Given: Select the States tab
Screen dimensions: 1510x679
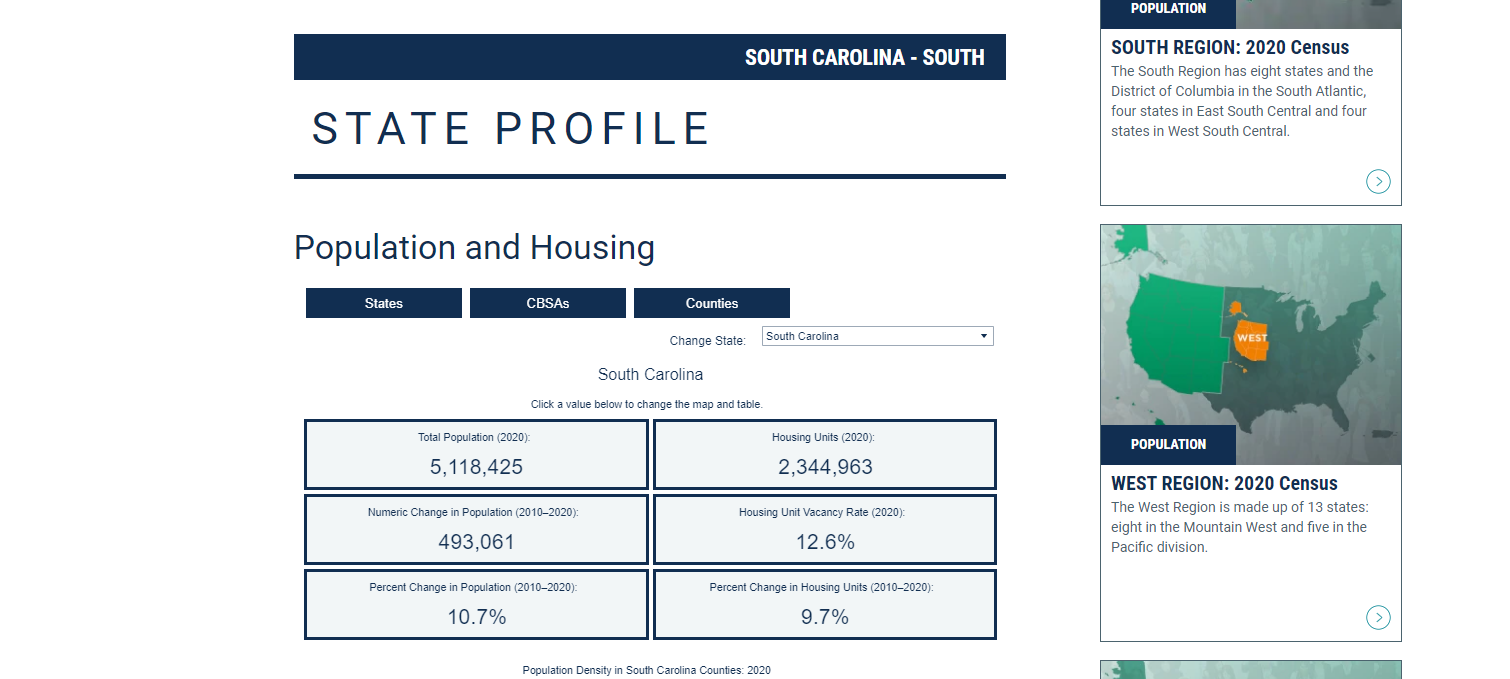Looking at the screenshot, I should tap(383, 302).
